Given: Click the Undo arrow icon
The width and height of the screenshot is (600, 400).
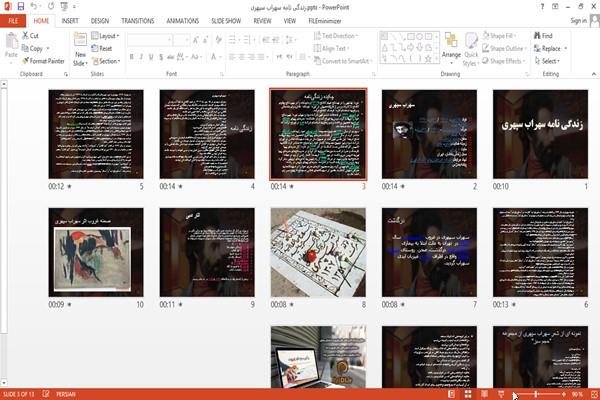Looking at the screenshot, I should point(34,7).
